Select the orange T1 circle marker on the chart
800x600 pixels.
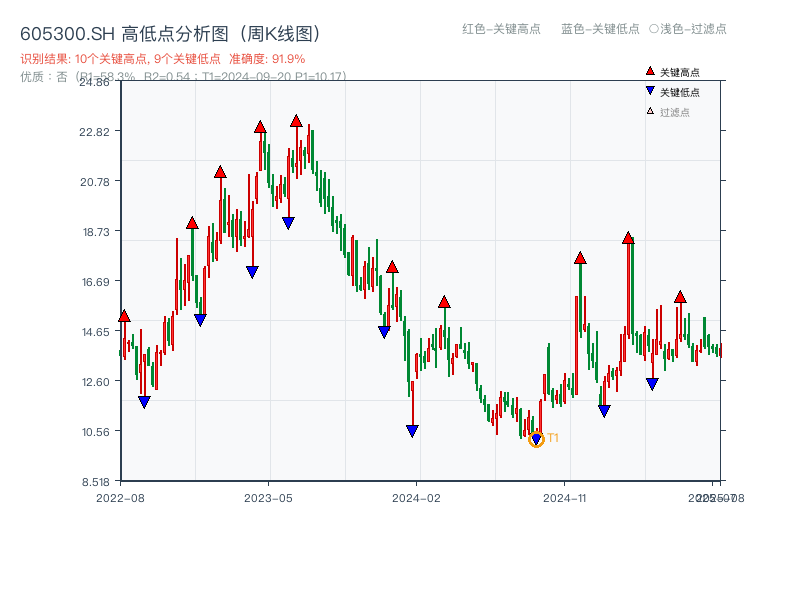tap(536, 439)
